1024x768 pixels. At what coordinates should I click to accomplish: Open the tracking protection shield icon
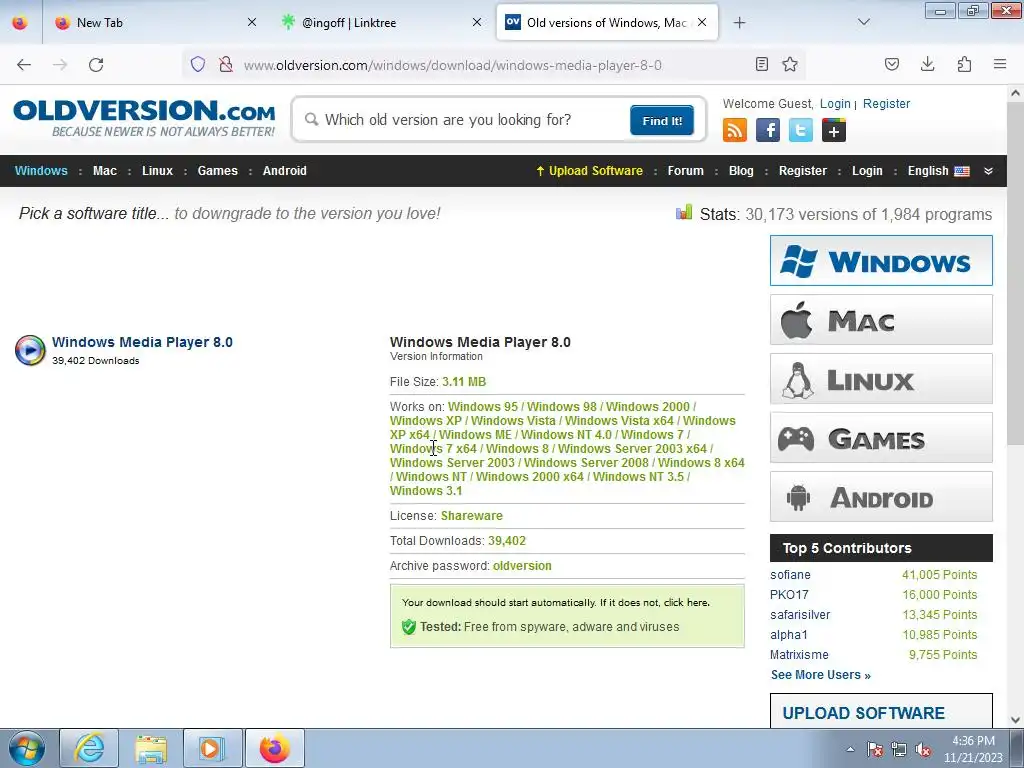coord(198,64)
